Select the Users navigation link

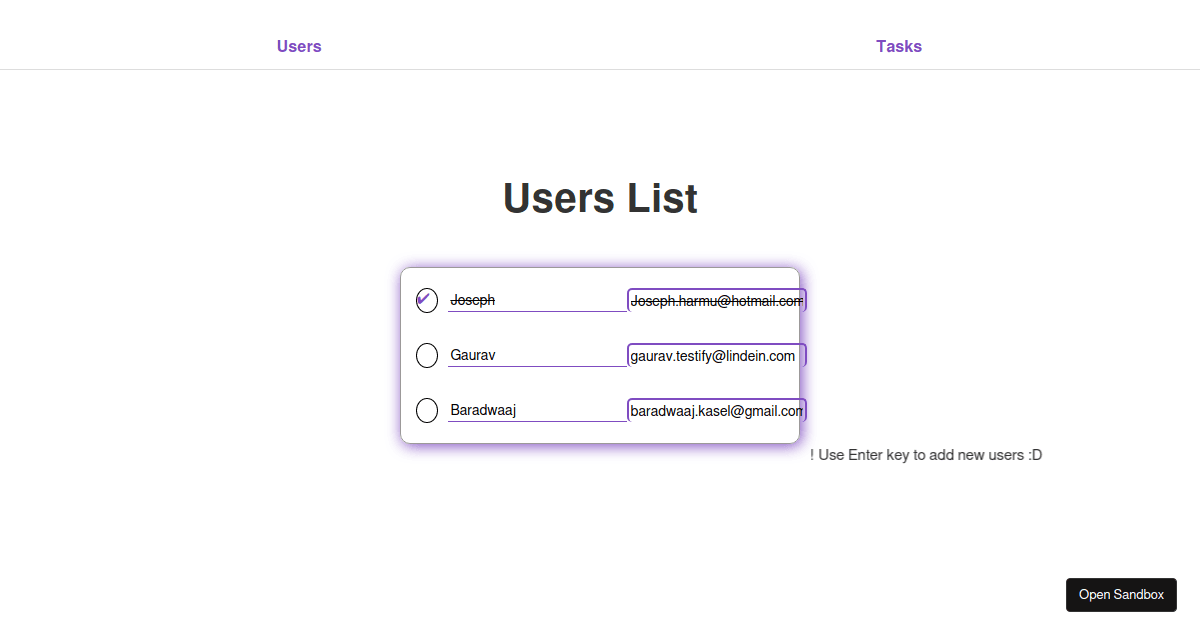pos(299,46)
